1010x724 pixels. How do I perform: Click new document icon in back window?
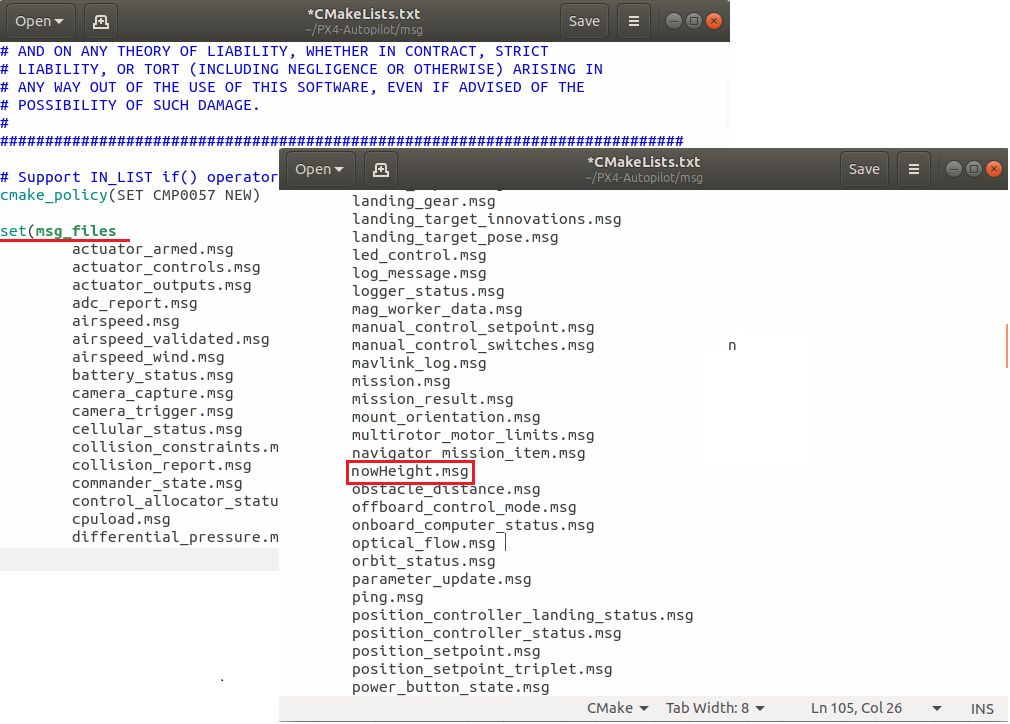(101, 21)
